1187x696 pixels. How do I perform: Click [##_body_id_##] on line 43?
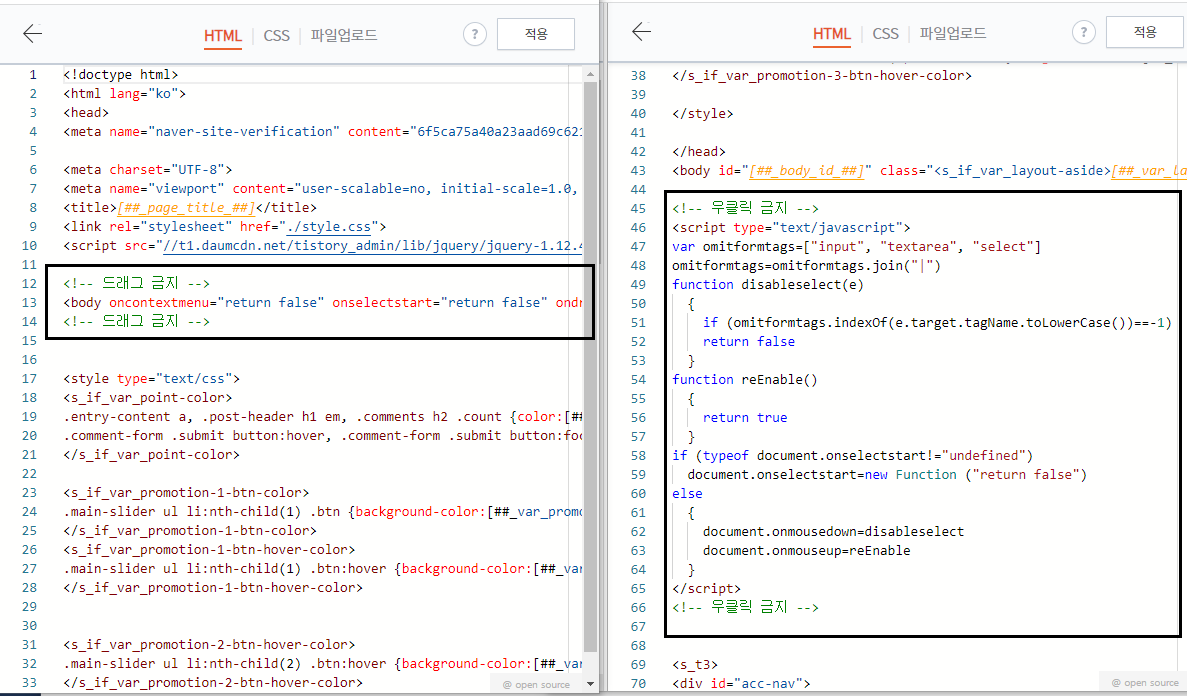coord(806,170)
